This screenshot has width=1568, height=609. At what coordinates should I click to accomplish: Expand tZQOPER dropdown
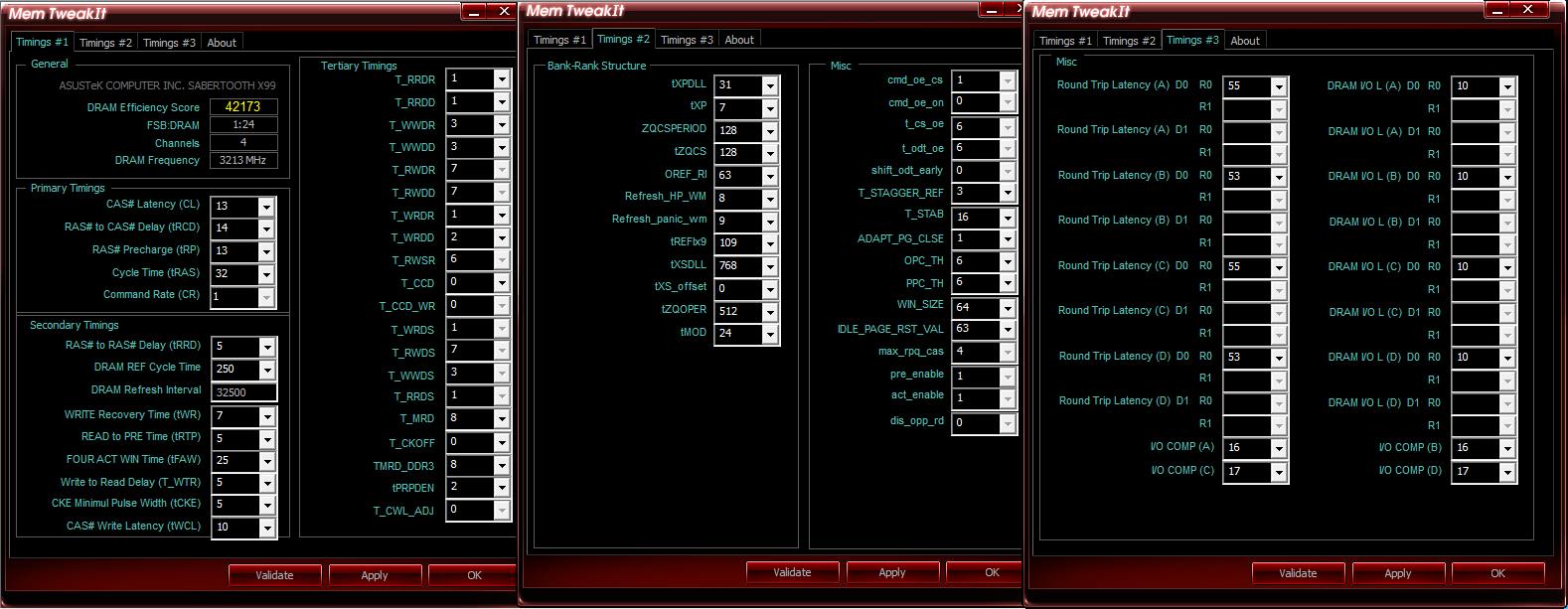[x=770, y=312]
